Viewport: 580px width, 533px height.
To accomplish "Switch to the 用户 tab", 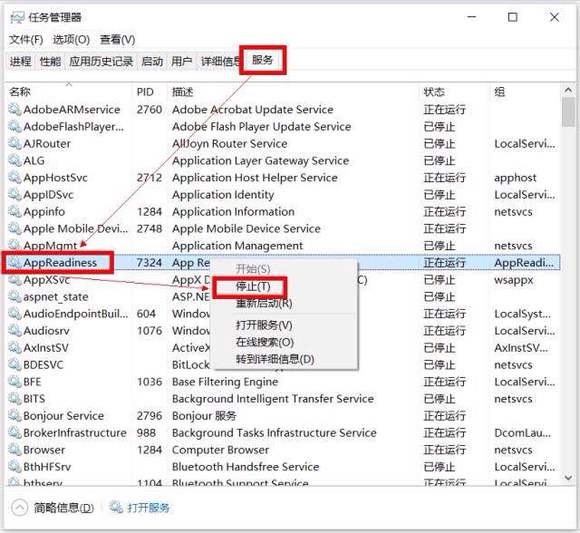I will coord(182,61).
